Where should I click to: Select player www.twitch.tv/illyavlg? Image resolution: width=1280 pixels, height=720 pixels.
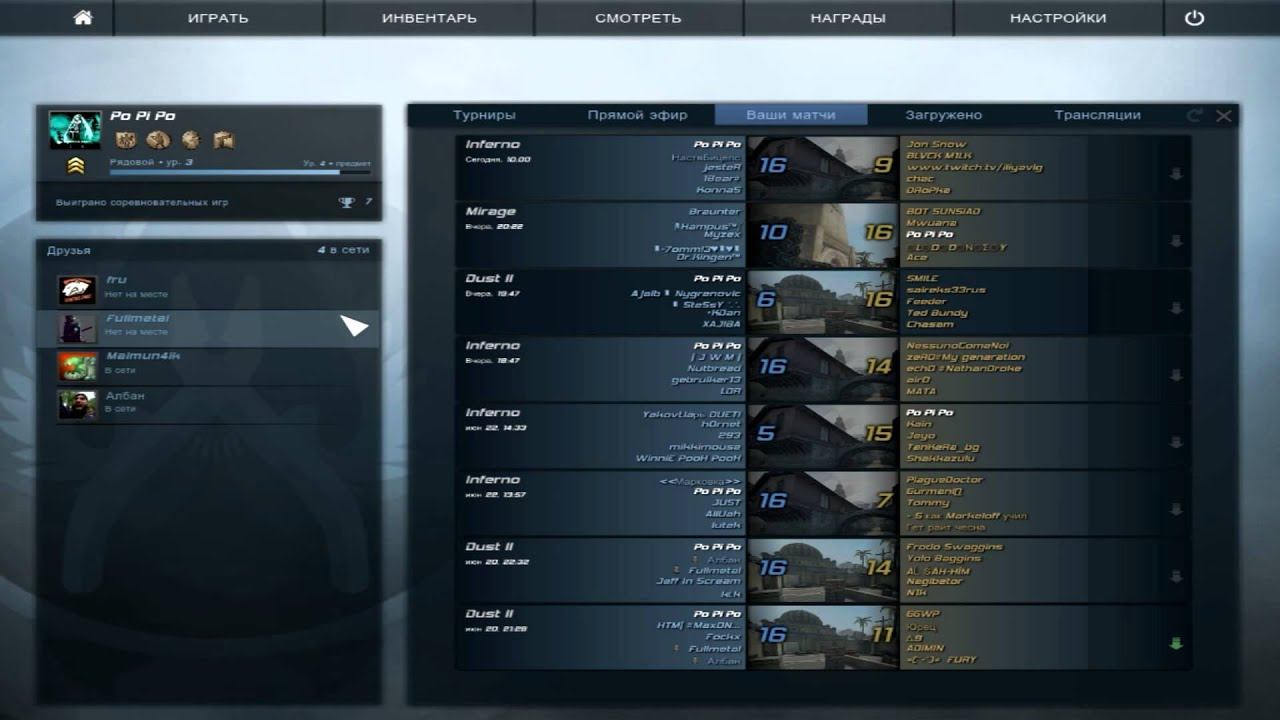tap(974, 167)
